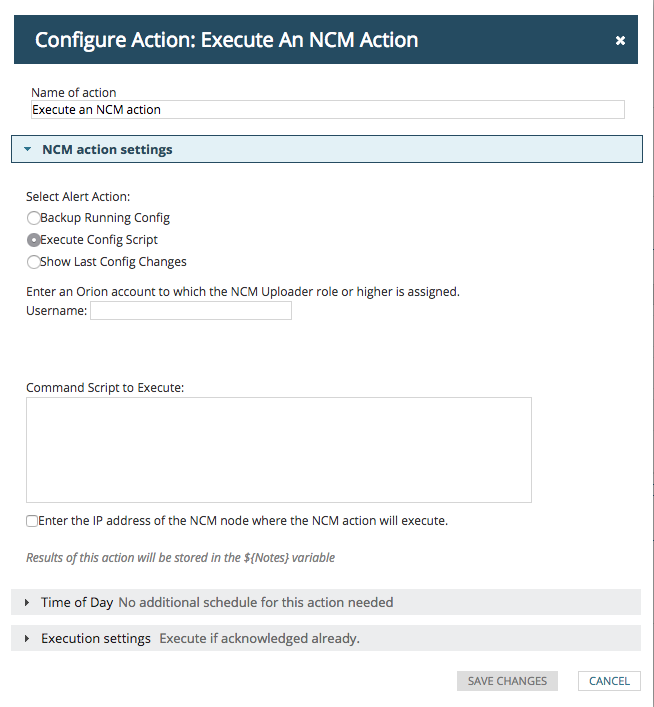Click the NCM action settings collapse triangle
This screenshot has width=654, height=707.
[x=28, y=150]
